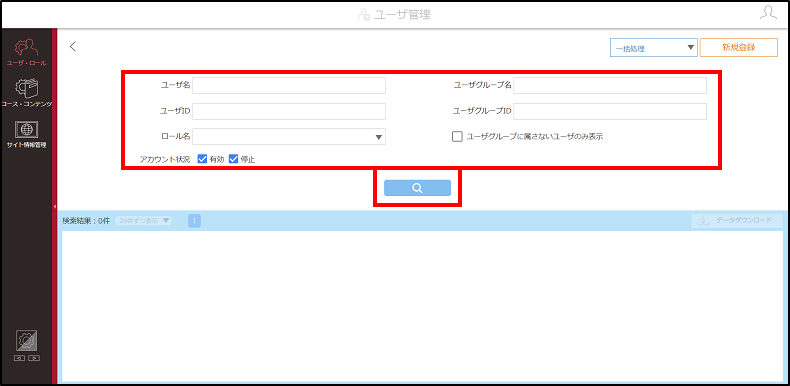Focus the ユーザグループ名 input field

point(610,86)
